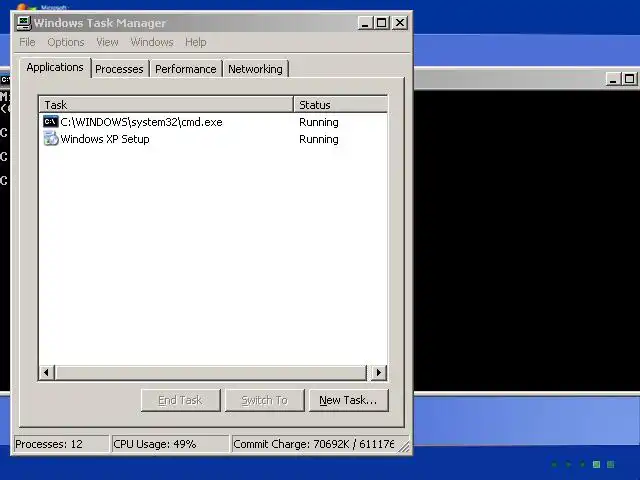Click the Running status of cmd.exe
Viewport: 640px width, 480px height.
(x=319, y=122)
